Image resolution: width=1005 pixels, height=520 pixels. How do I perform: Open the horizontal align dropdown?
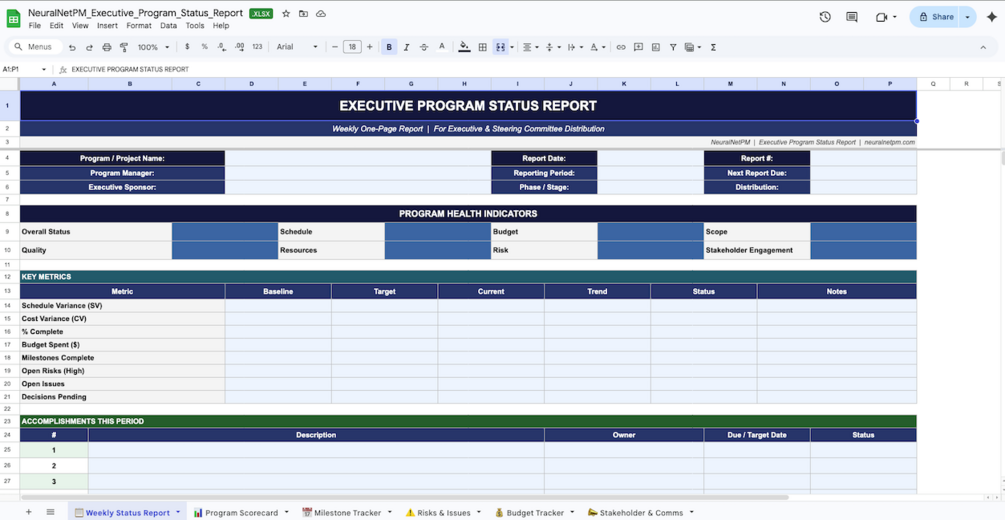click(x=531, y=47)
